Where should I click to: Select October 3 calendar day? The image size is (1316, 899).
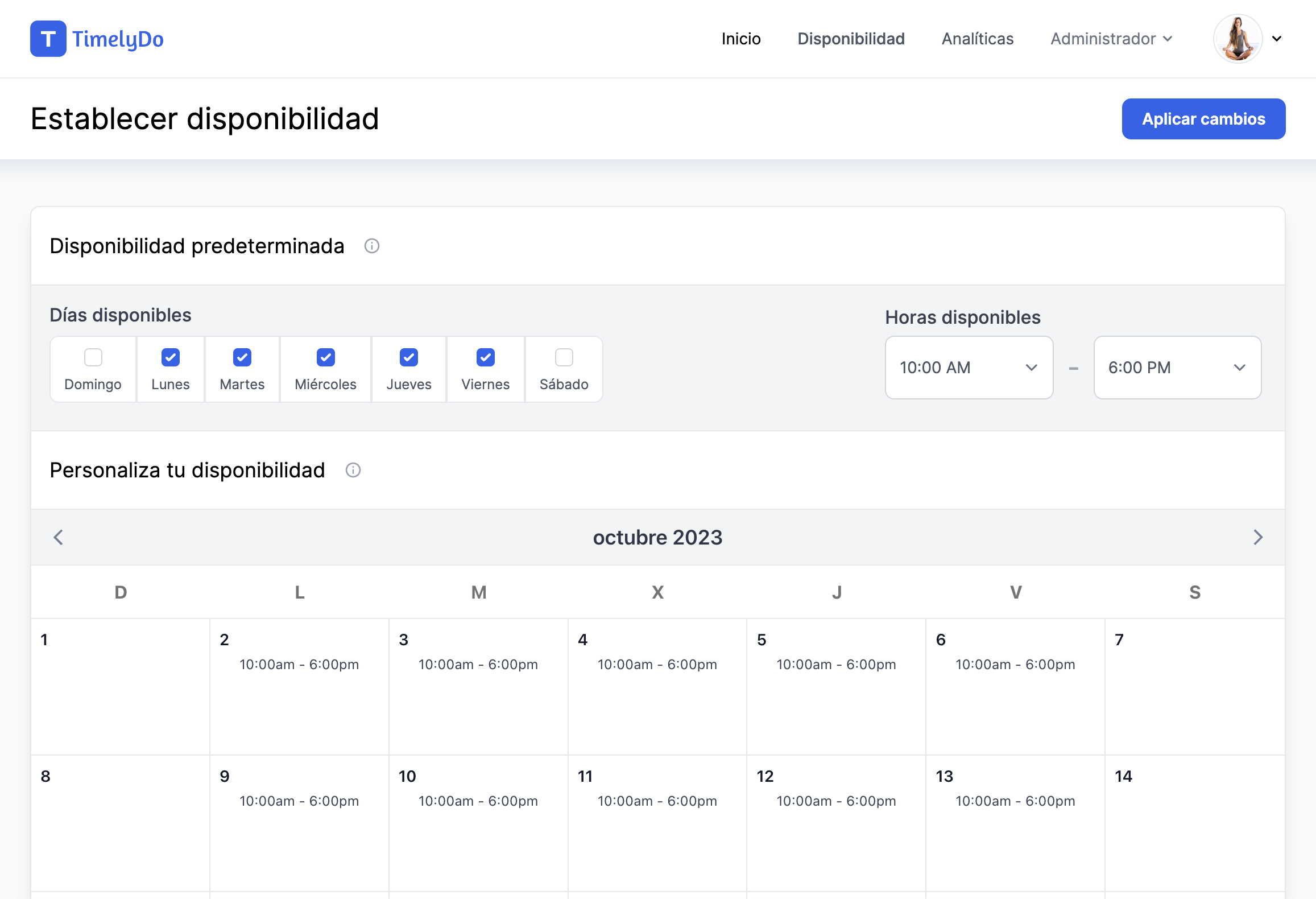pyautogui.click(x=479, y=687)
